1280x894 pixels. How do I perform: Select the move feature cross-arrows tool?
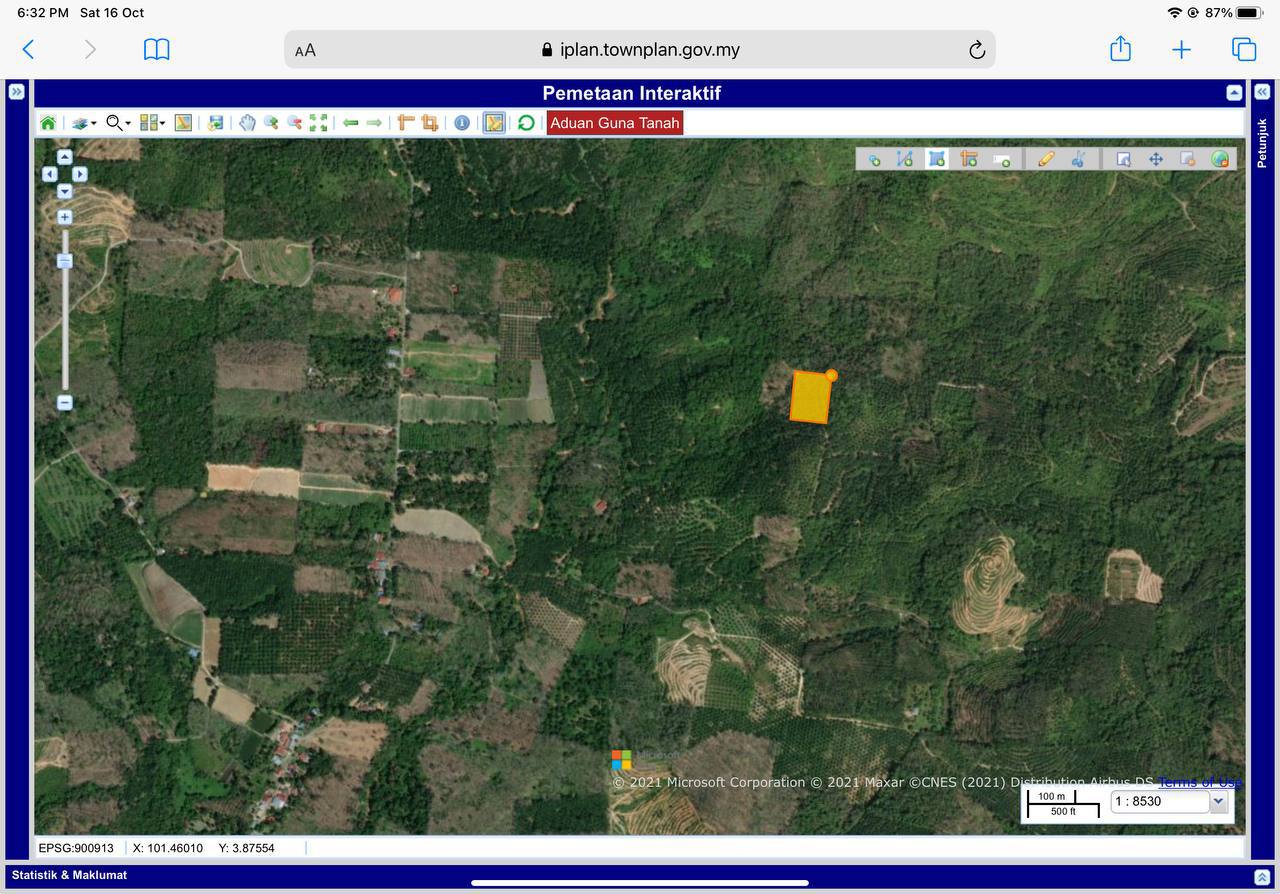click(1155, 159)
